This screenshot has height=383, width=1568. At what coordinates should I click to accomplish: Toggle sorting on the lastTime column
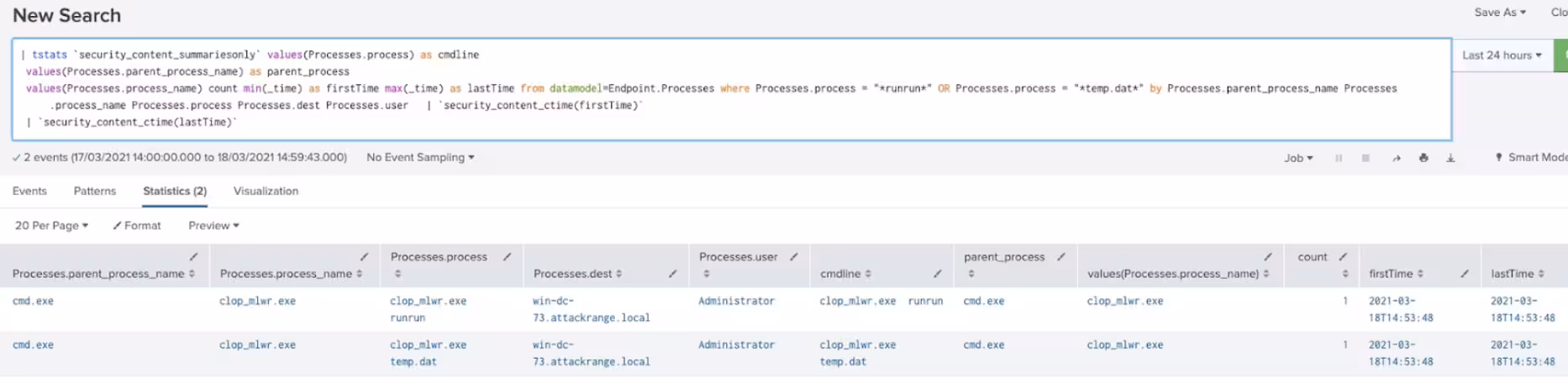pos(1518,274)
